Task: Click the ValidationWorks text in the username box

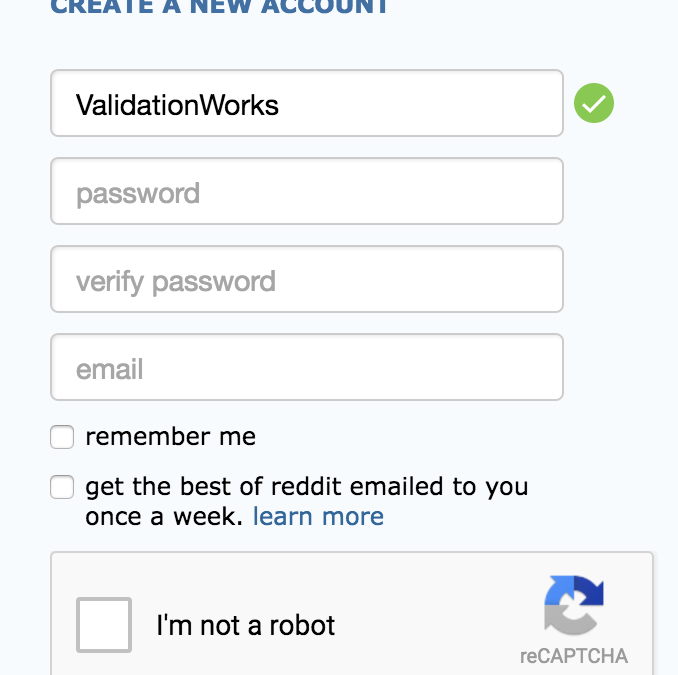Action: (178, 104)
